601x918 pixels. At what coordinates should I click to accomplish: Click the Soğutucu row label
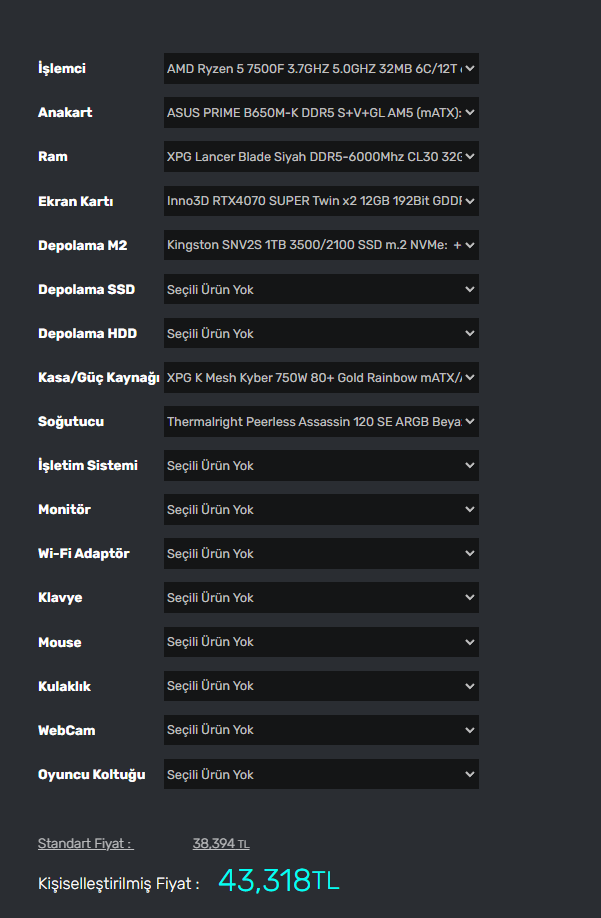coord(71,422)
